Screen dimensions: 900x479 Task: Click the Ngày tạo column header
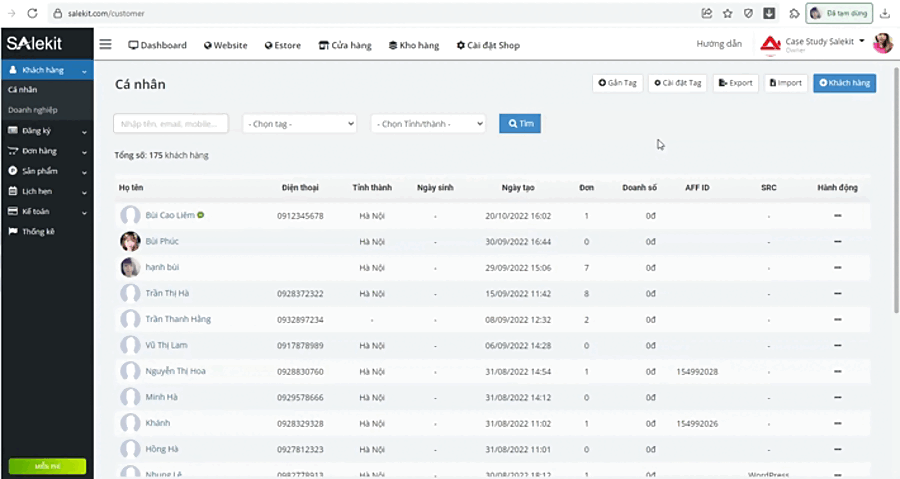point(518,188)
